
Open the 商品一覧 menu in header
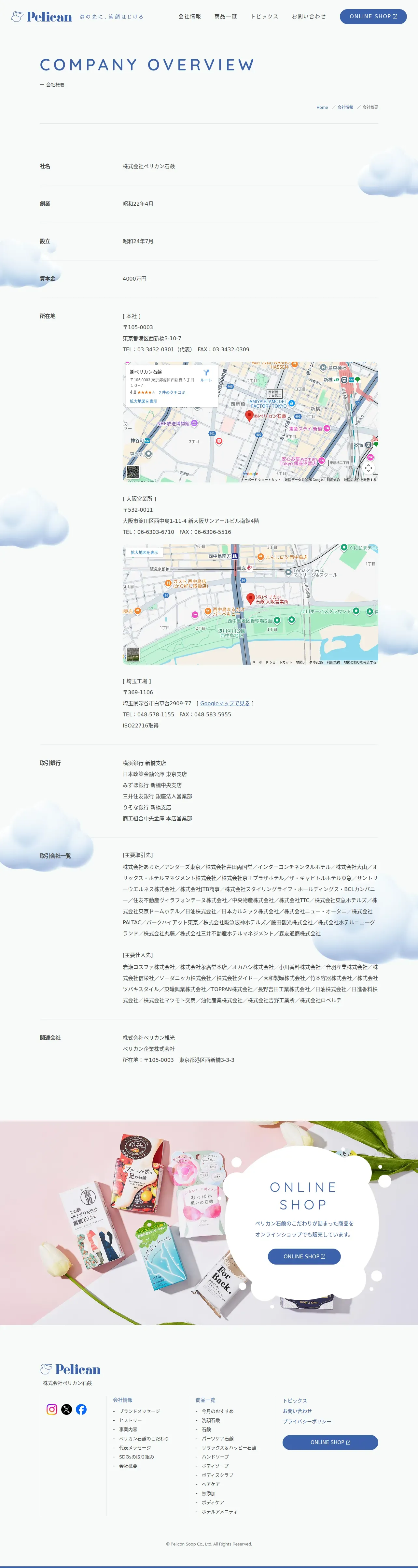coord(225,16)
